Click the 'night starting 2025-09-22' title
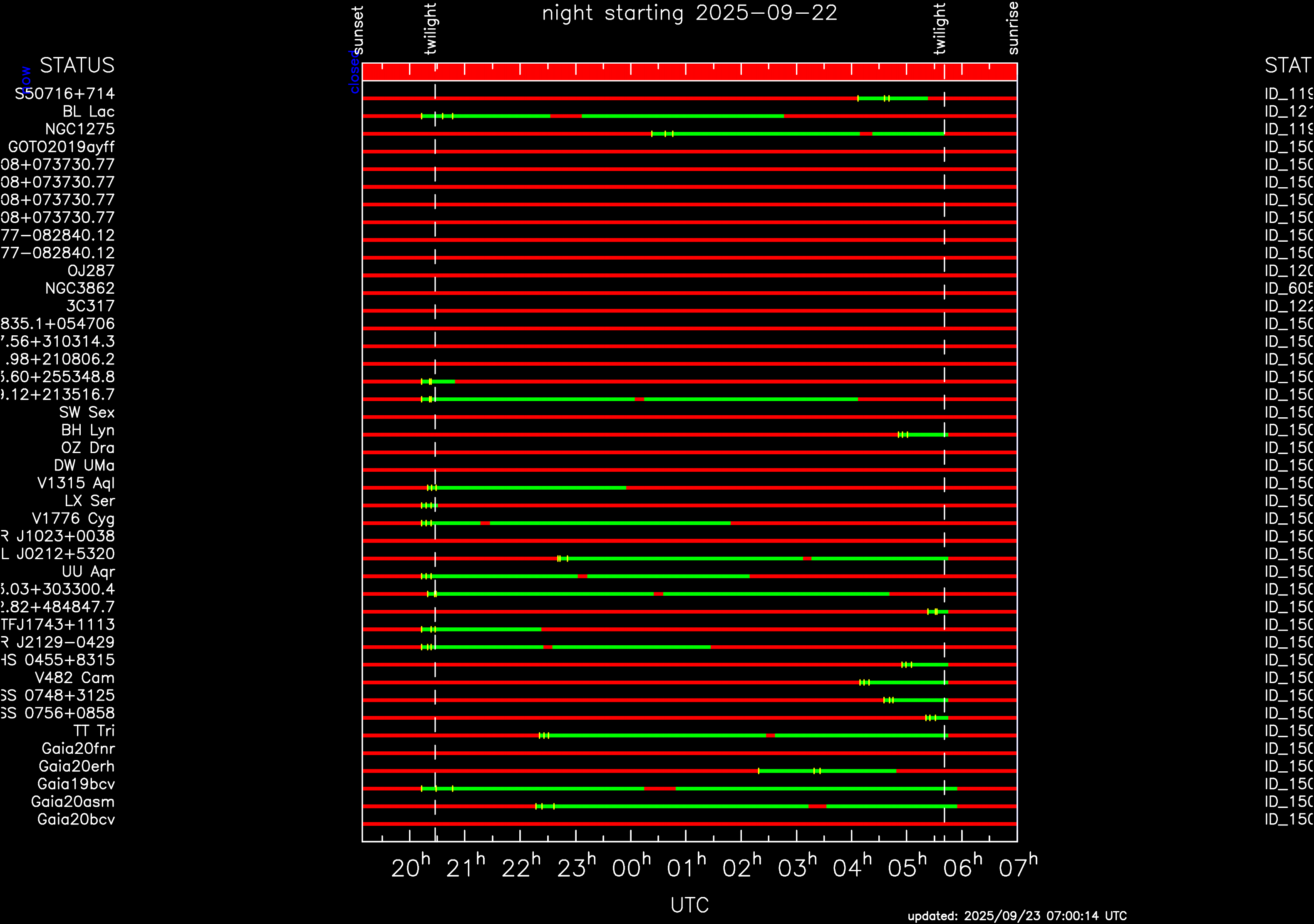 pyautogui.click(x=689, y=12)
